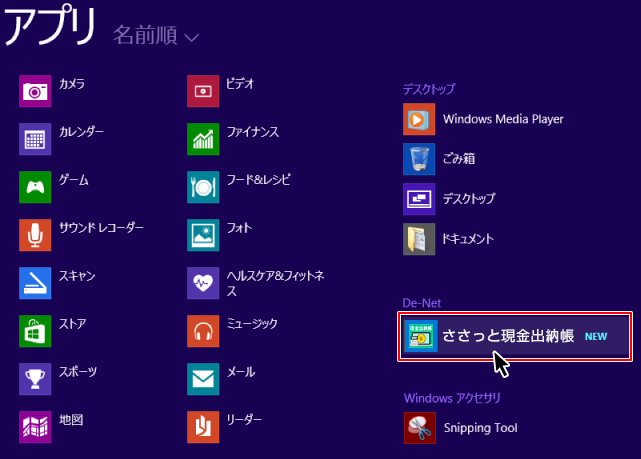Image resolution: width=641 pixels, height=459 pixels.
Task: Click the フォト label text
Action: click(240, 228)
